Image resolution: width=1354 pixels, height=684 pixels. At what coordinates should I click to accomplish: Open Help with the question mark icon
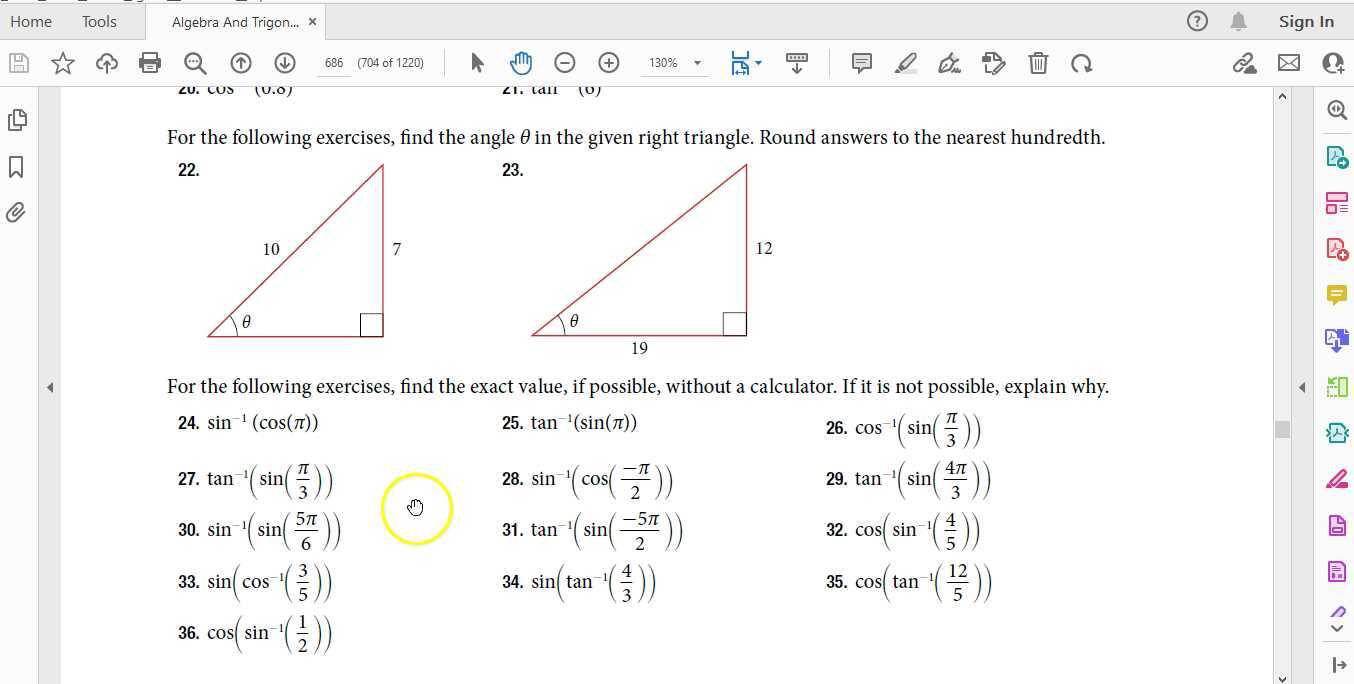[x=1197, y=20]
